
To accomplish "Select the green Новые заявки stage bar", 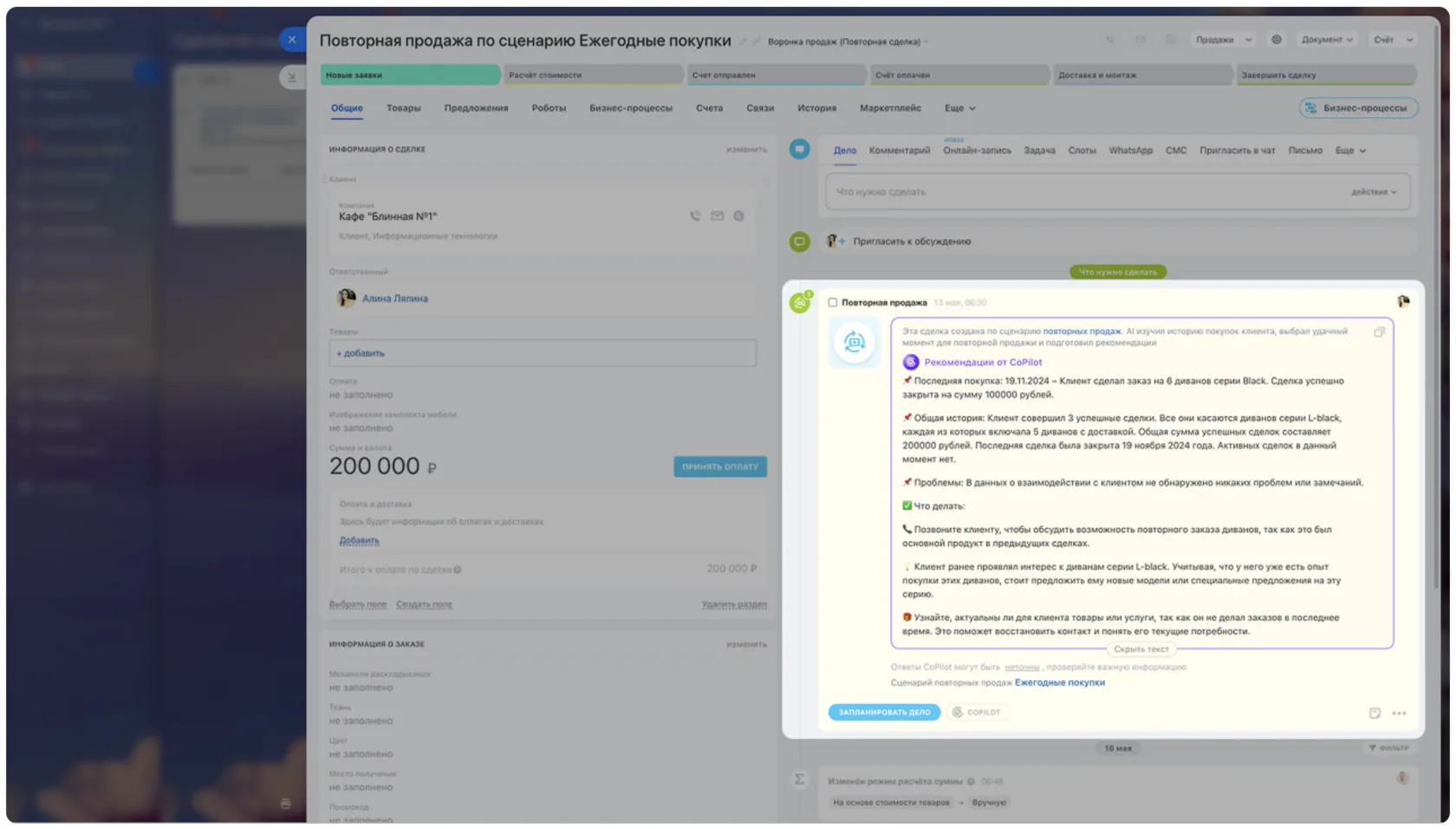I will click(x=409, y=75).
